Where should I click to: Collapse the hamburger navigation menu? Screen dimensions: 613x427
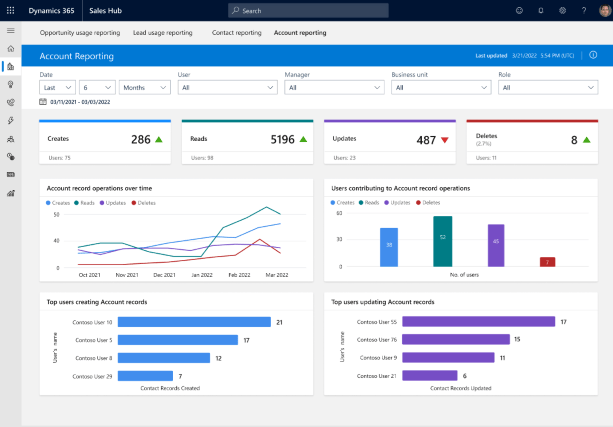(x=10, y=32)
